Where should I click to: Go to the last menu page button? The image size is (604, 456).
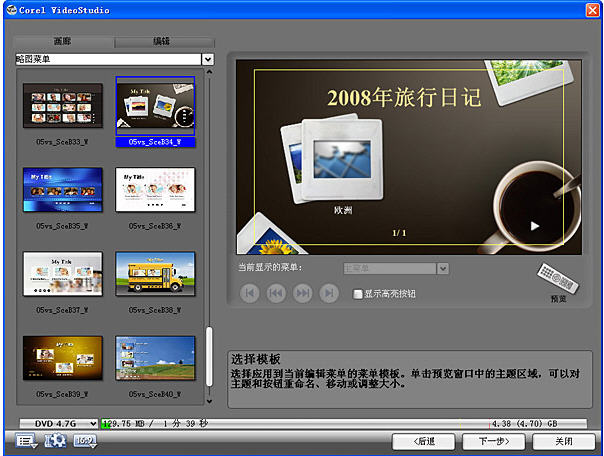329,293
